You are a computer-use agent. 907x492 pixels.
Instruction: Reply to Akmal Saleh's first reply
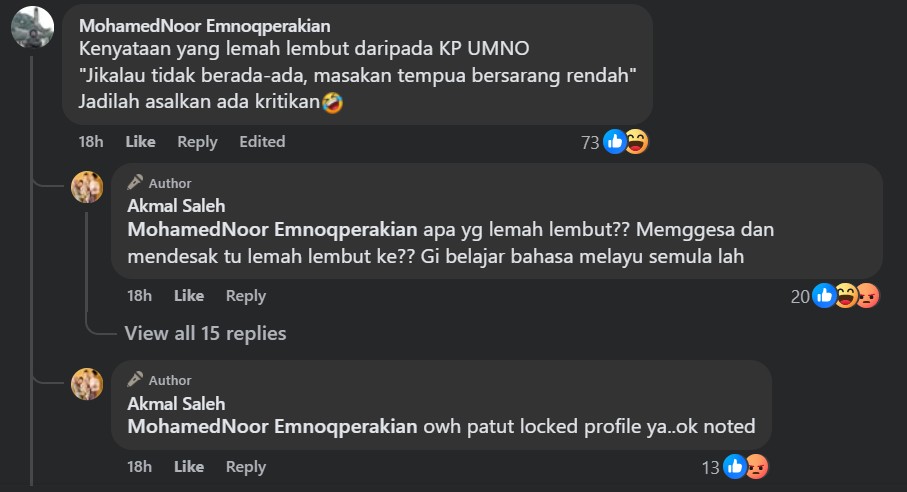coord(246,296)
